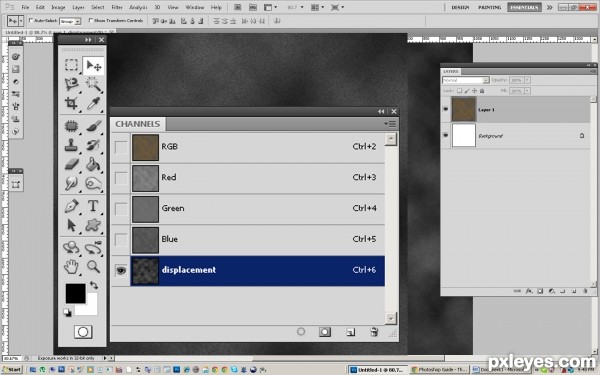The height and width of the screenshot is (375, 600).
Task: Load channel as selection icon
Action: pos(301,332)
